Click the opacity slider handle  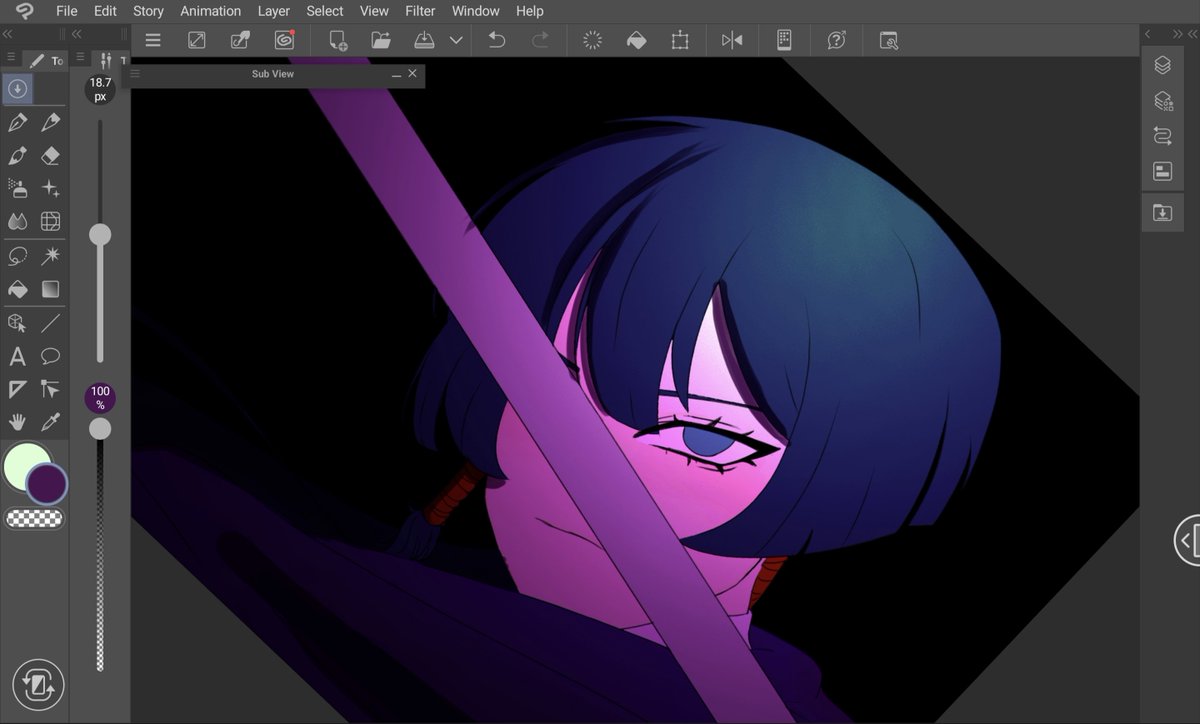(100, 429)
